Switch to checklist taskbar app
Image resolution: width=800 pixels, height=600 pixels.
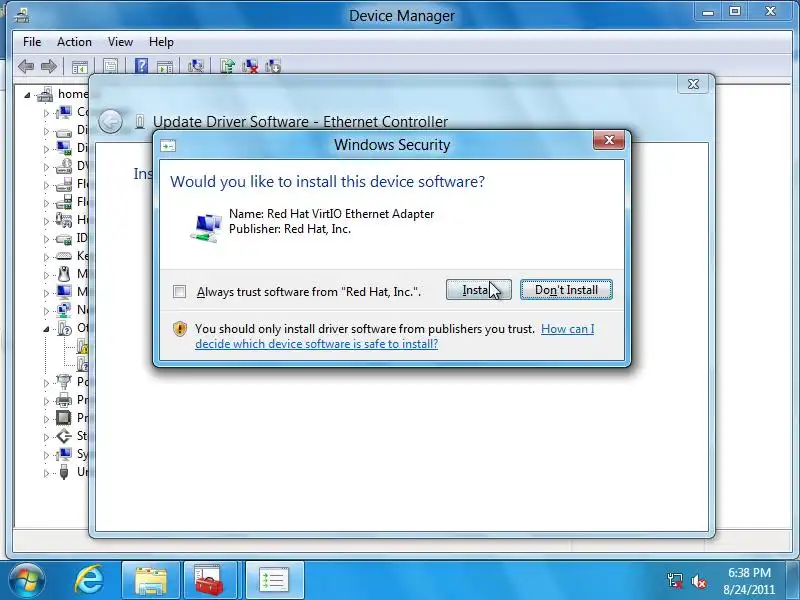pos(274,580)
